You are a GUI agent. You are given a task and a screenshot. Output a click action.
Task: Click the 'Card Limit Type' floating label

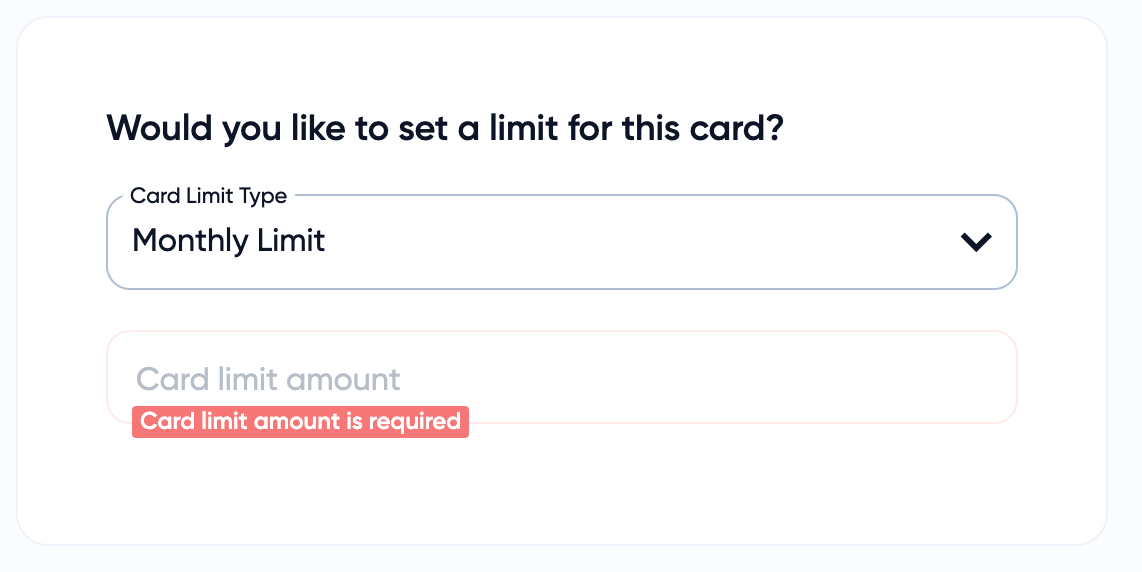[208, 196]
